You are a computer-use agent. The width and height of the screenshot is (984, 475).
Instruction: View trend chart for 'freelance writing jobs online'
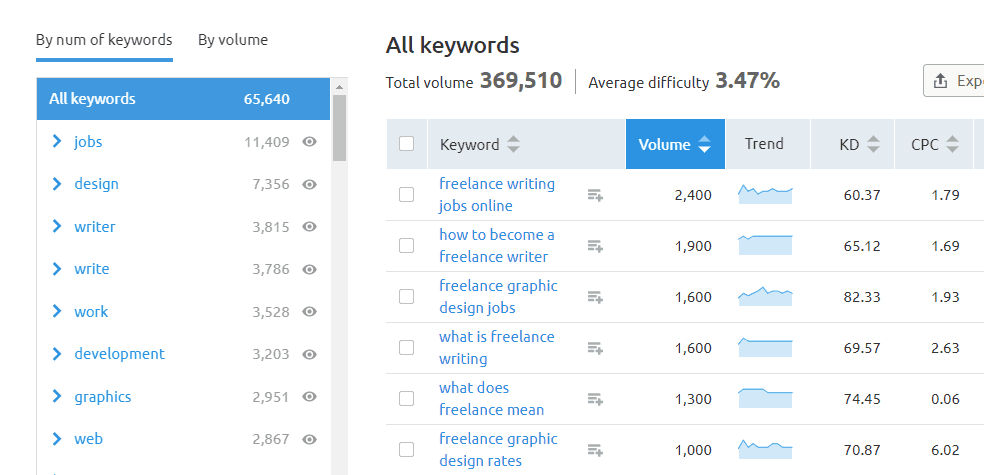tap(766, 195)
